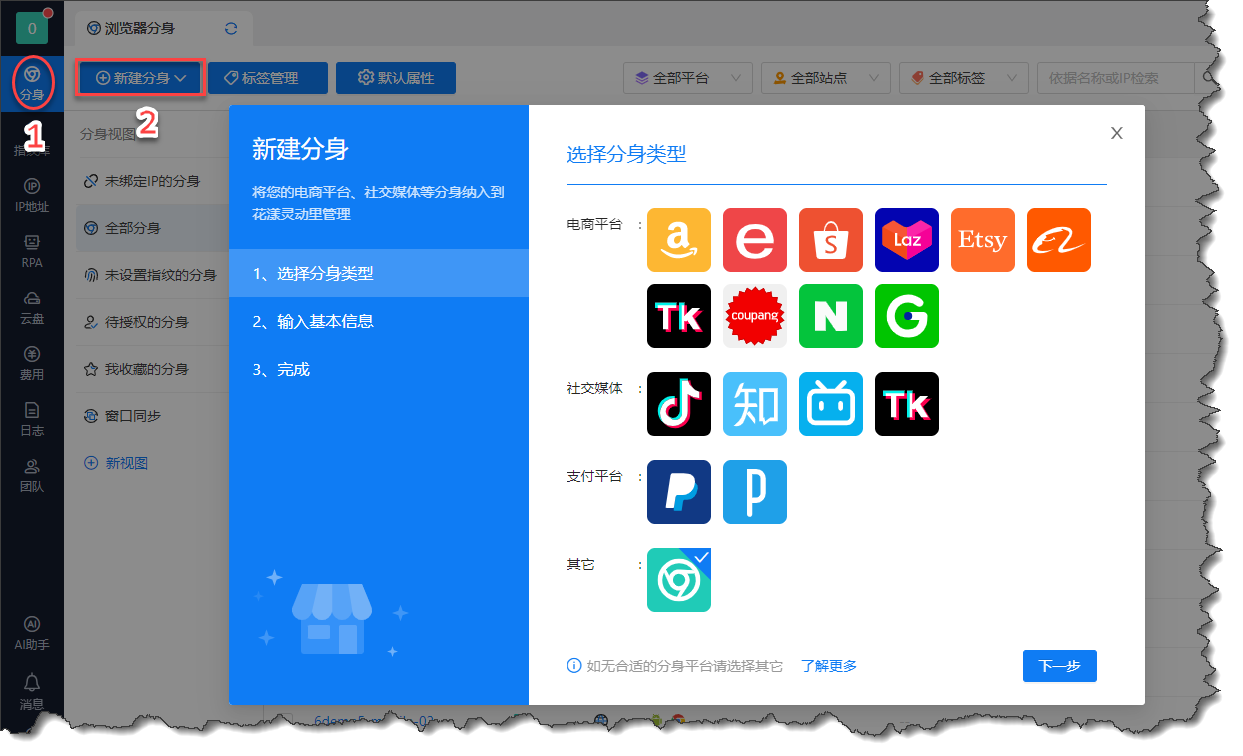Viewport: 1243px width, 756px height.
Task: Select the checked browser icon under 其它
Action: (x=679, y=580)
